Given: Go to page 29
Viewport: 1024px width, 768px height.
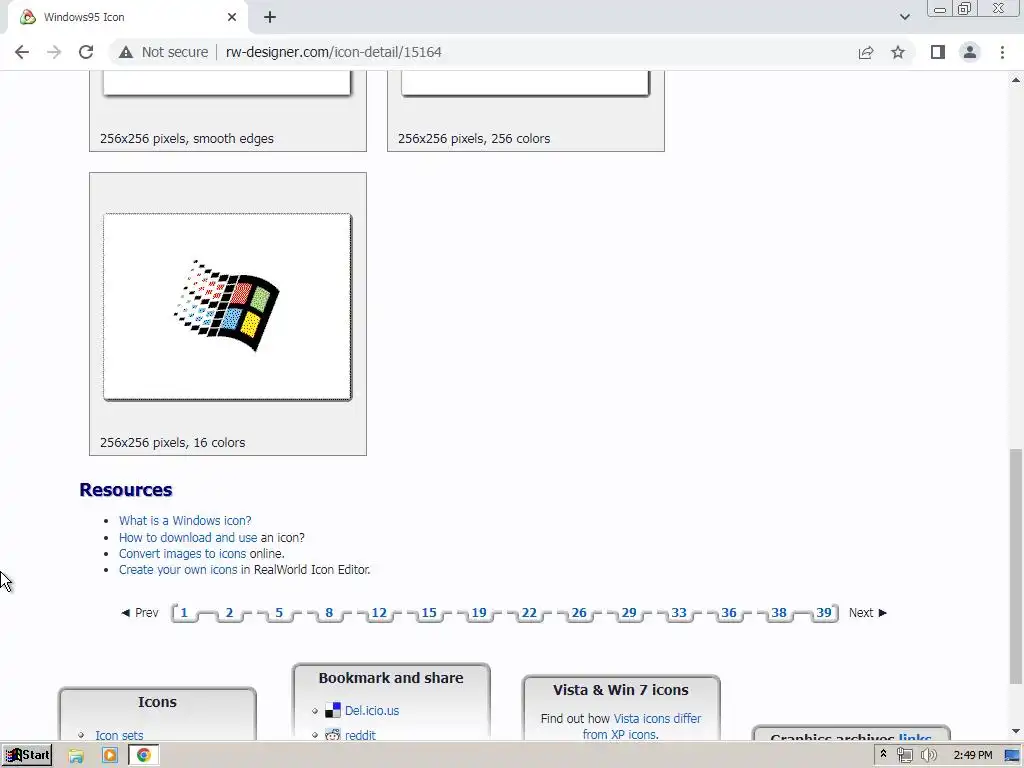Looking at the screenshot, I should coord(629,613).
